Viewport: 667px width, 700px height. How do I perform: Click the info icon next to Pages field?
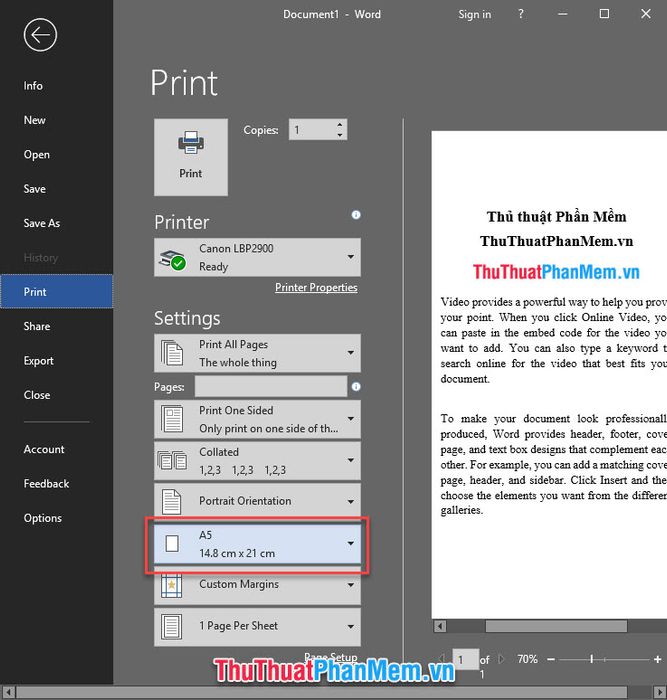[356, 387]
